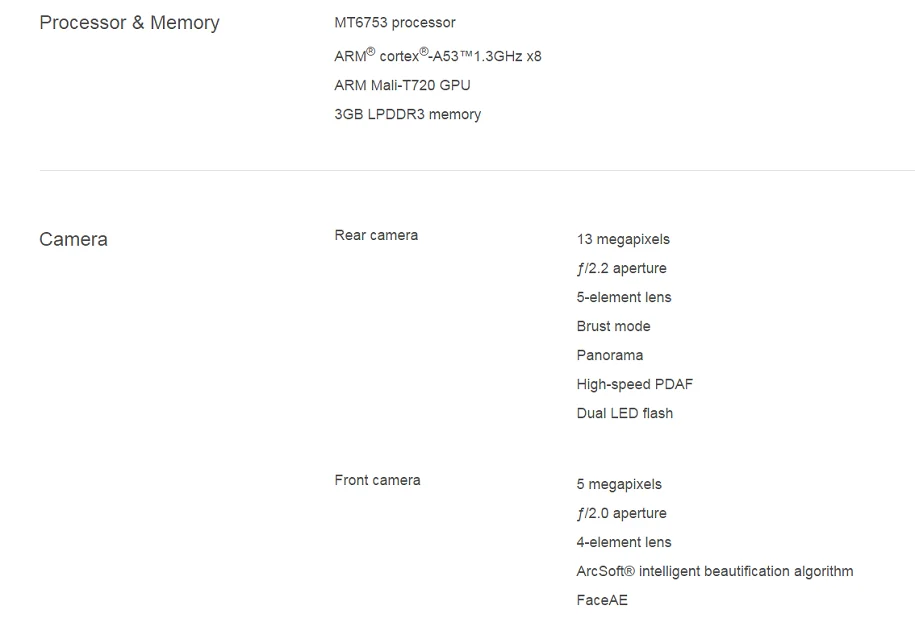
Task: Click the ARM cortex-A53 1.3GHz x8 line
Action: (438, 55)
